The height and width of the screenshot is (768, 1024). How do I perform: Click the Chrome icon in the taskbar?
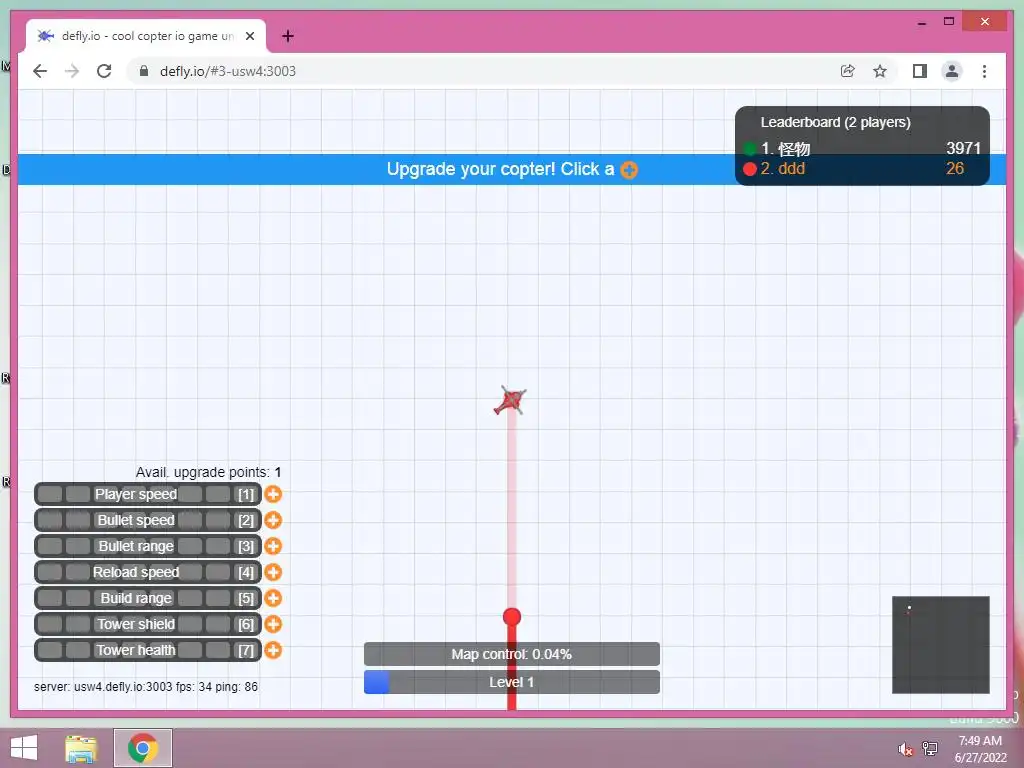[143, 748]
